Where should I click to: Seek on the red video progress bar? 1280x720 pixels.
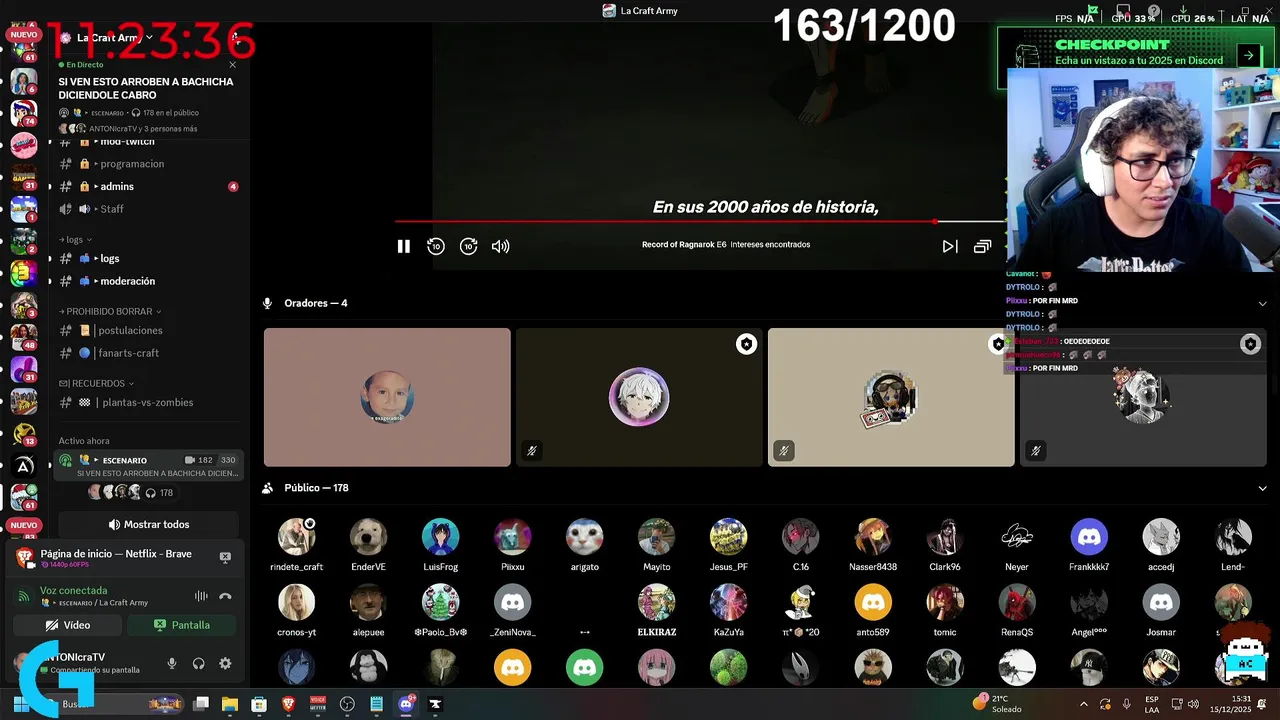point(700,221)
